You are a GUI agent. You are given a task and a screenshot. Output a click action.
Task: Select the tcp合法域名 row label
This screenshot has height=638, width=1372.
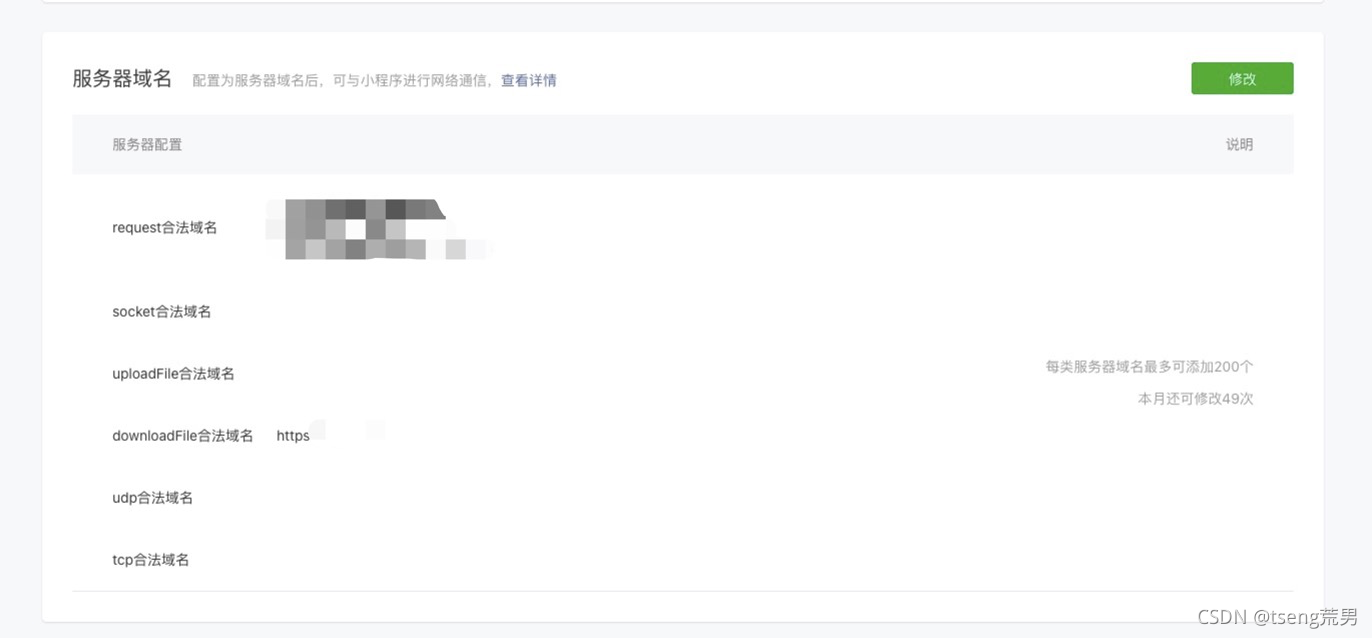point(151,560)
